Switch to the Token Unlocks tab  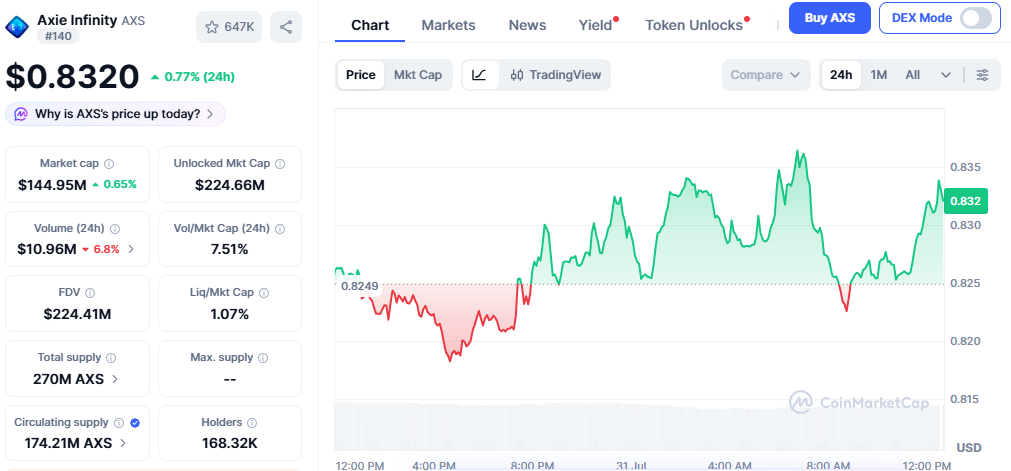pos(694,25)
